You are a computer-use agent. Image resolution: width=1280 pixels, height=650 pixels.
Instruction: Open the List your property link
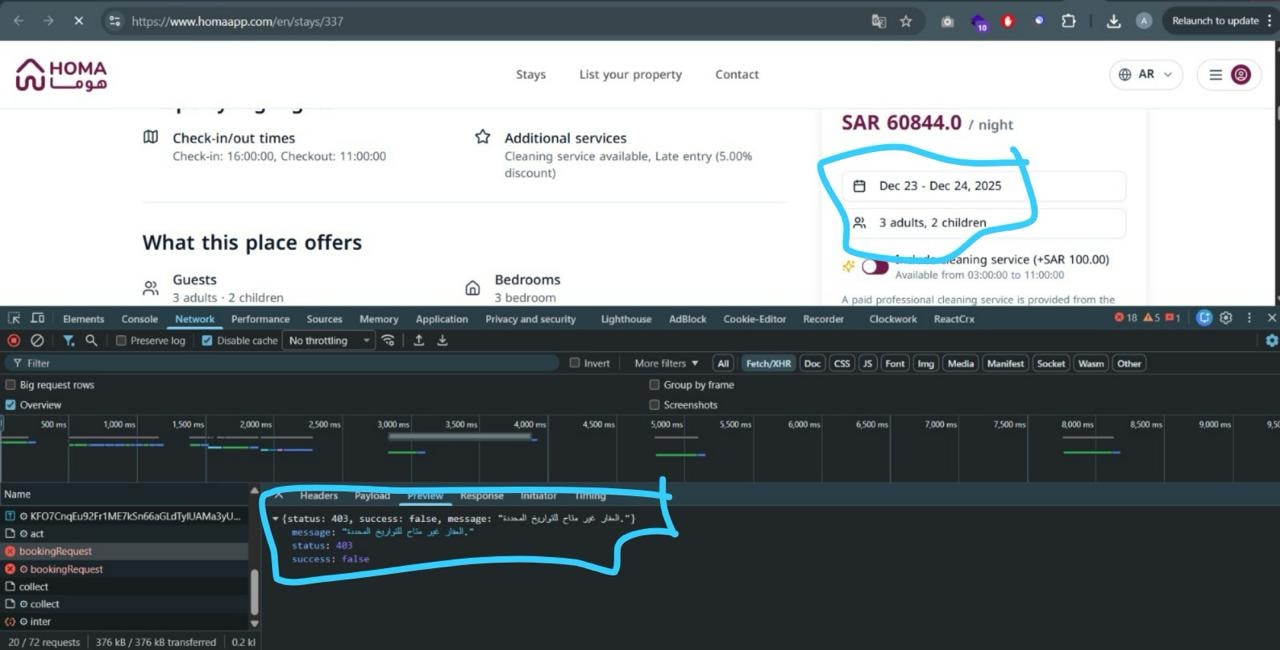[x=630, y=75]
